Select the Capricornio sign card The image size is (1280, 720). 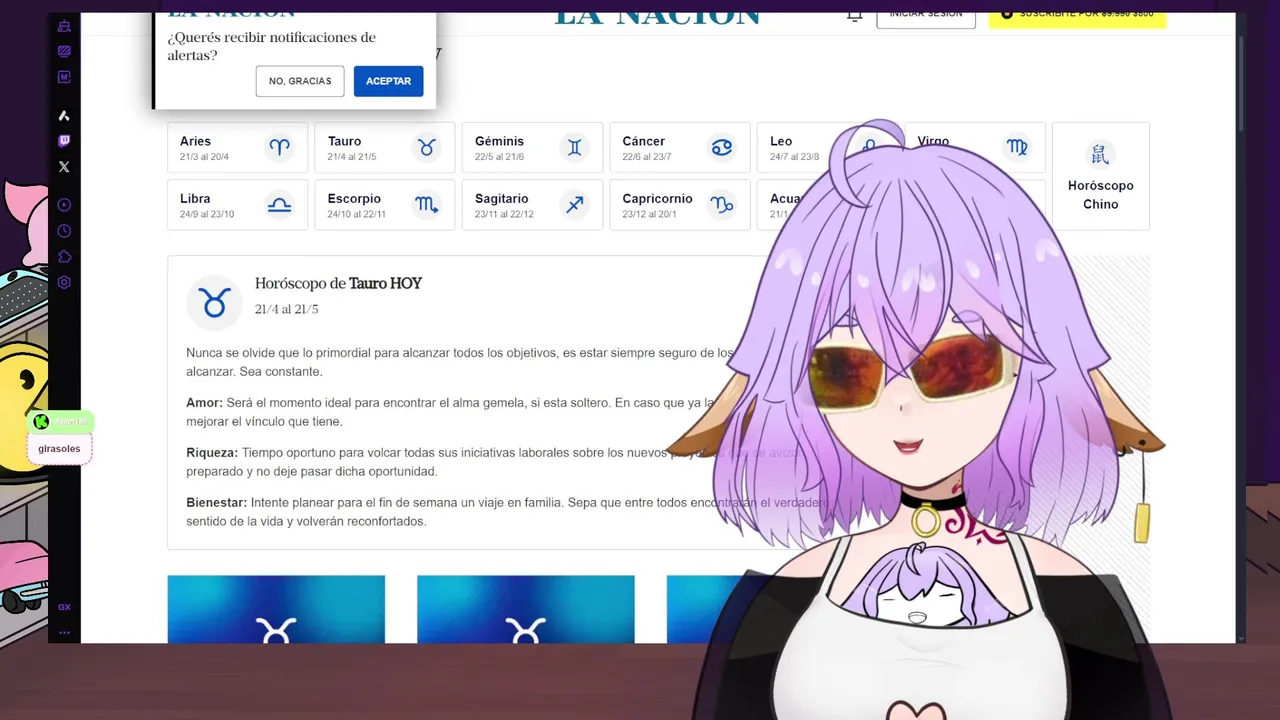(x=680, y=205)
